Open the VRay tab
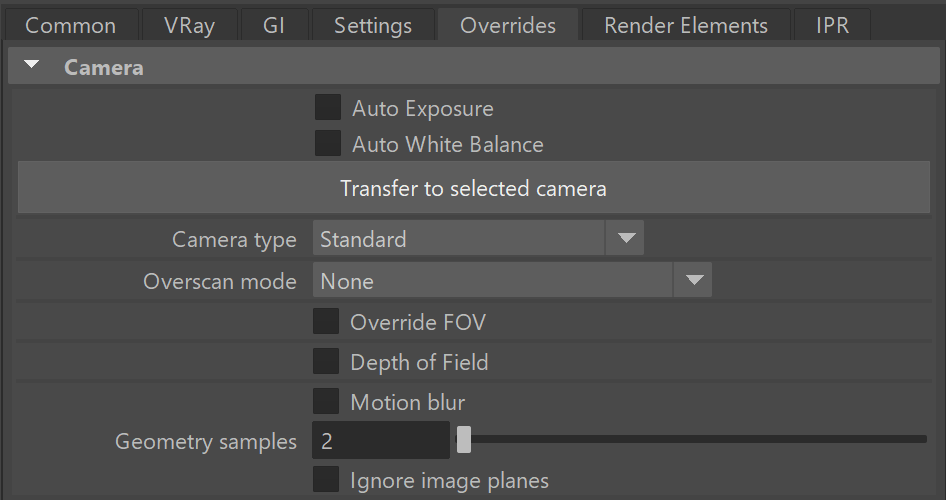 pos(189,25)
